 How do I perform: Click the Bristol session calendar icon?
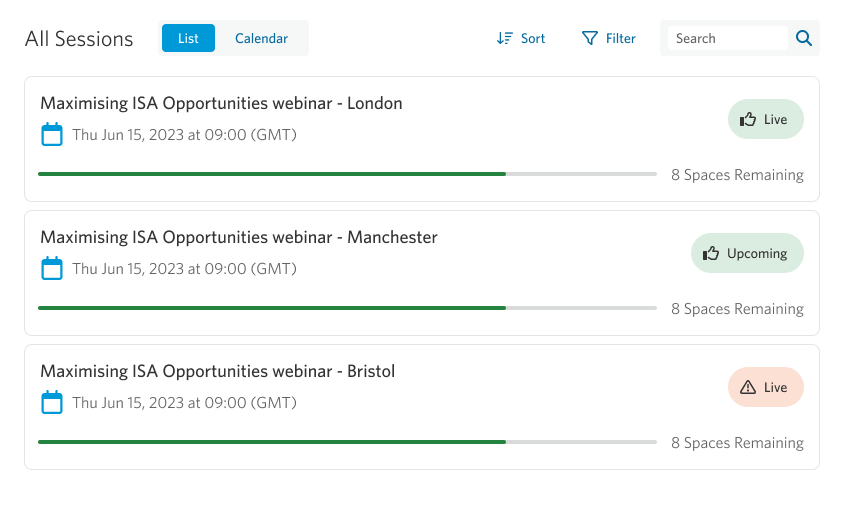pos(52,403)
